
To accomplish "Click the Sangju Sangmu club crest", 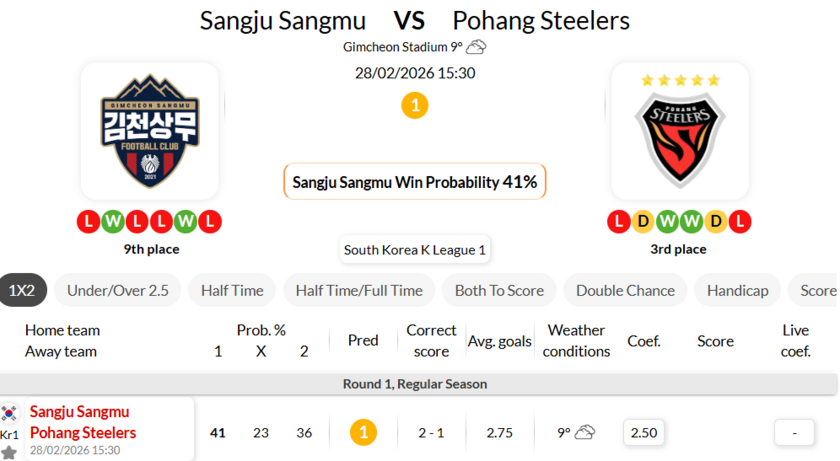I will [149, 131].
